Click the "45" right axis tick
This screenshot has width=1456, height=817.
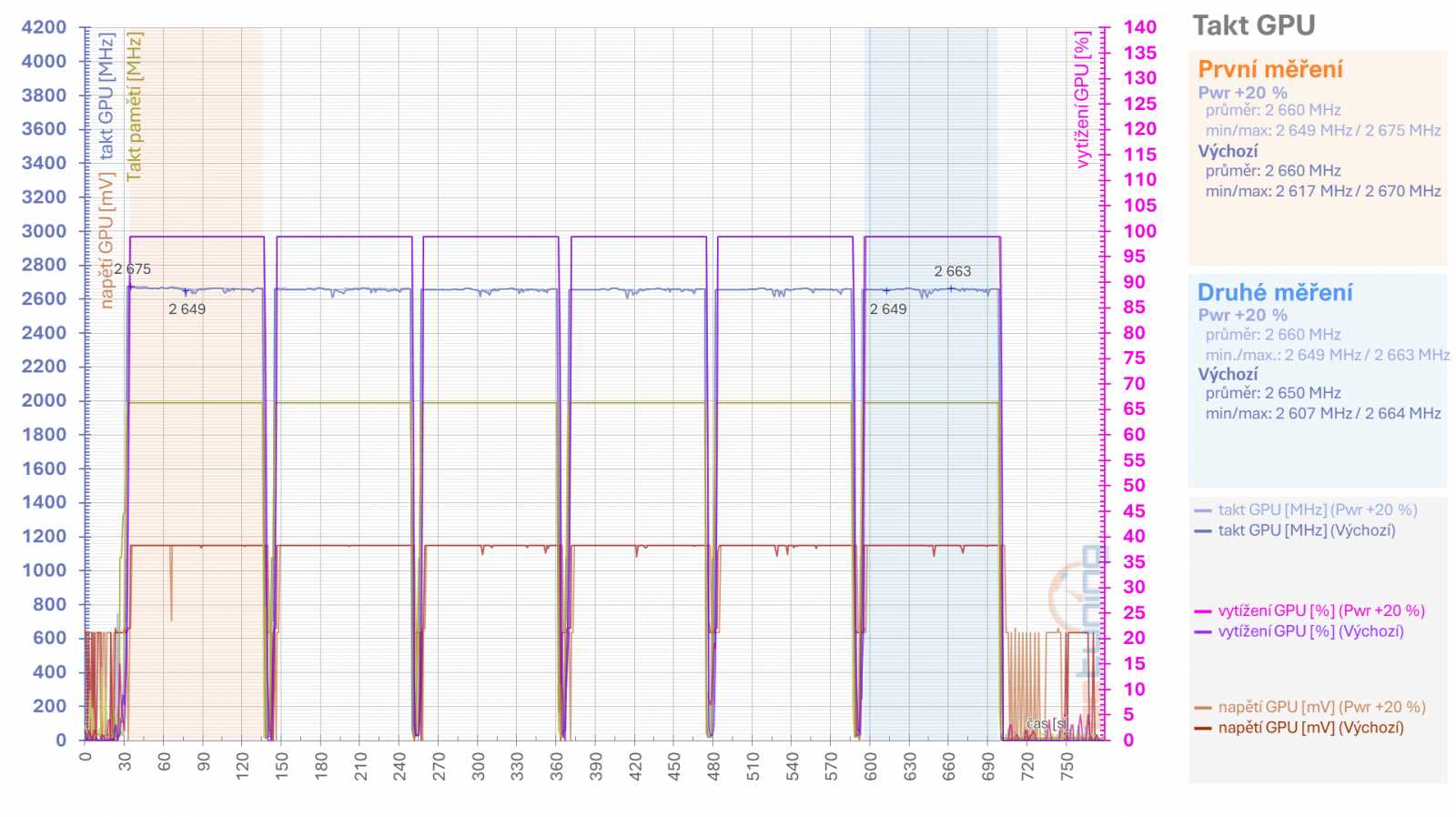tap(1134, 511)
